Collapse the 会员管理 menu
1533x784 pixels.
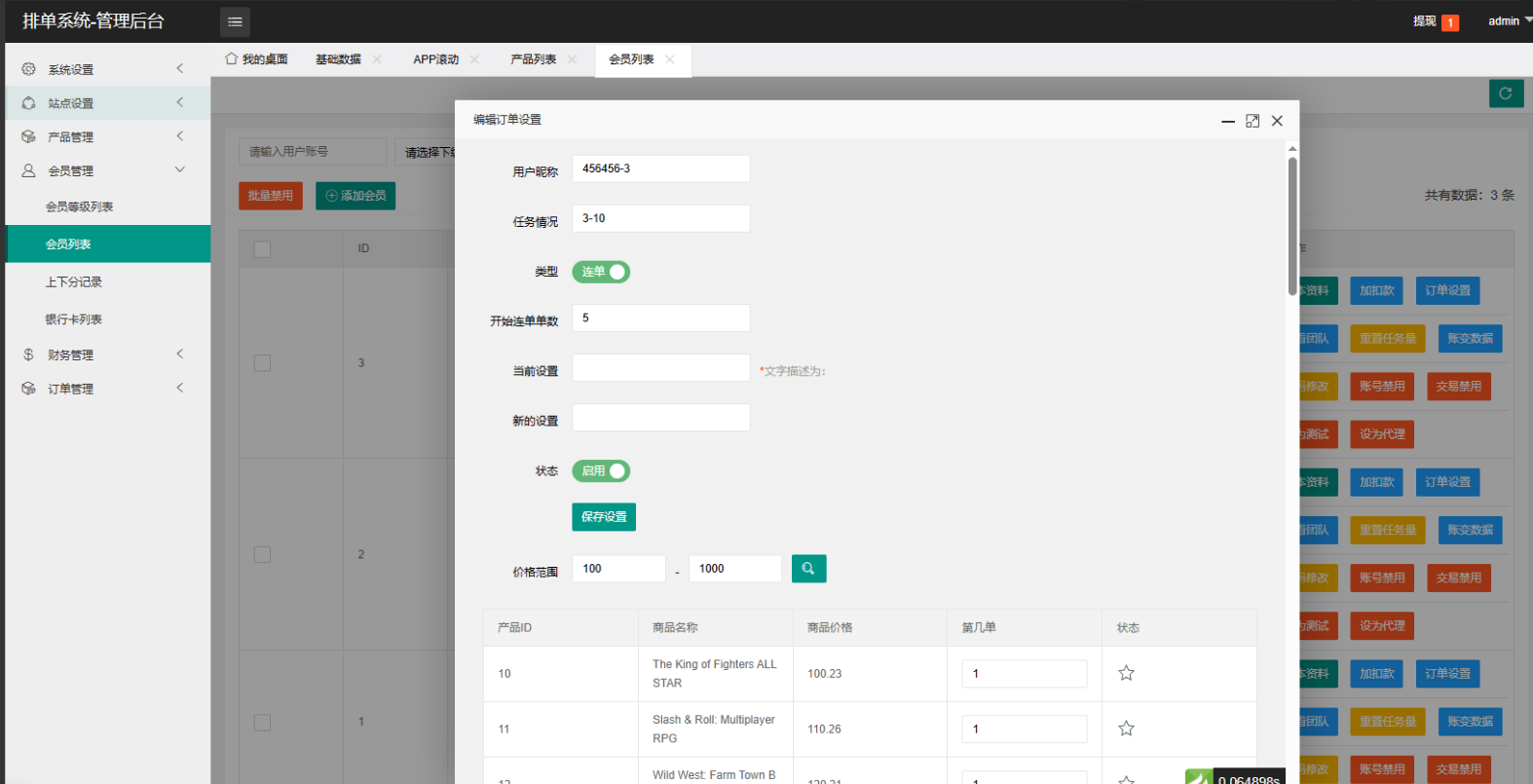pos(180,169)
